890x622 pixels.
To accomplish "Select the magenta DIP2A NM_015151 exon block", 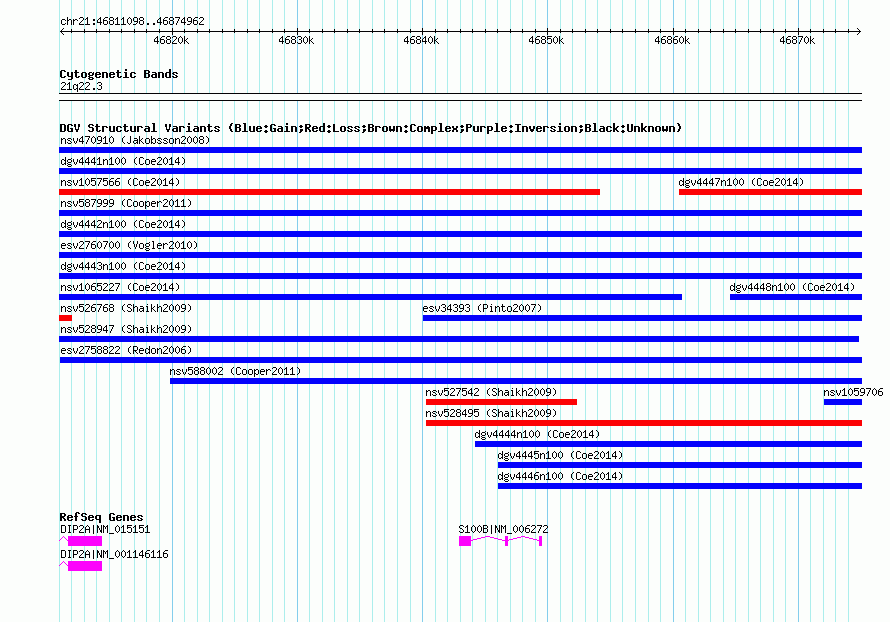I will pyautogui.click(x=85, y=541).
